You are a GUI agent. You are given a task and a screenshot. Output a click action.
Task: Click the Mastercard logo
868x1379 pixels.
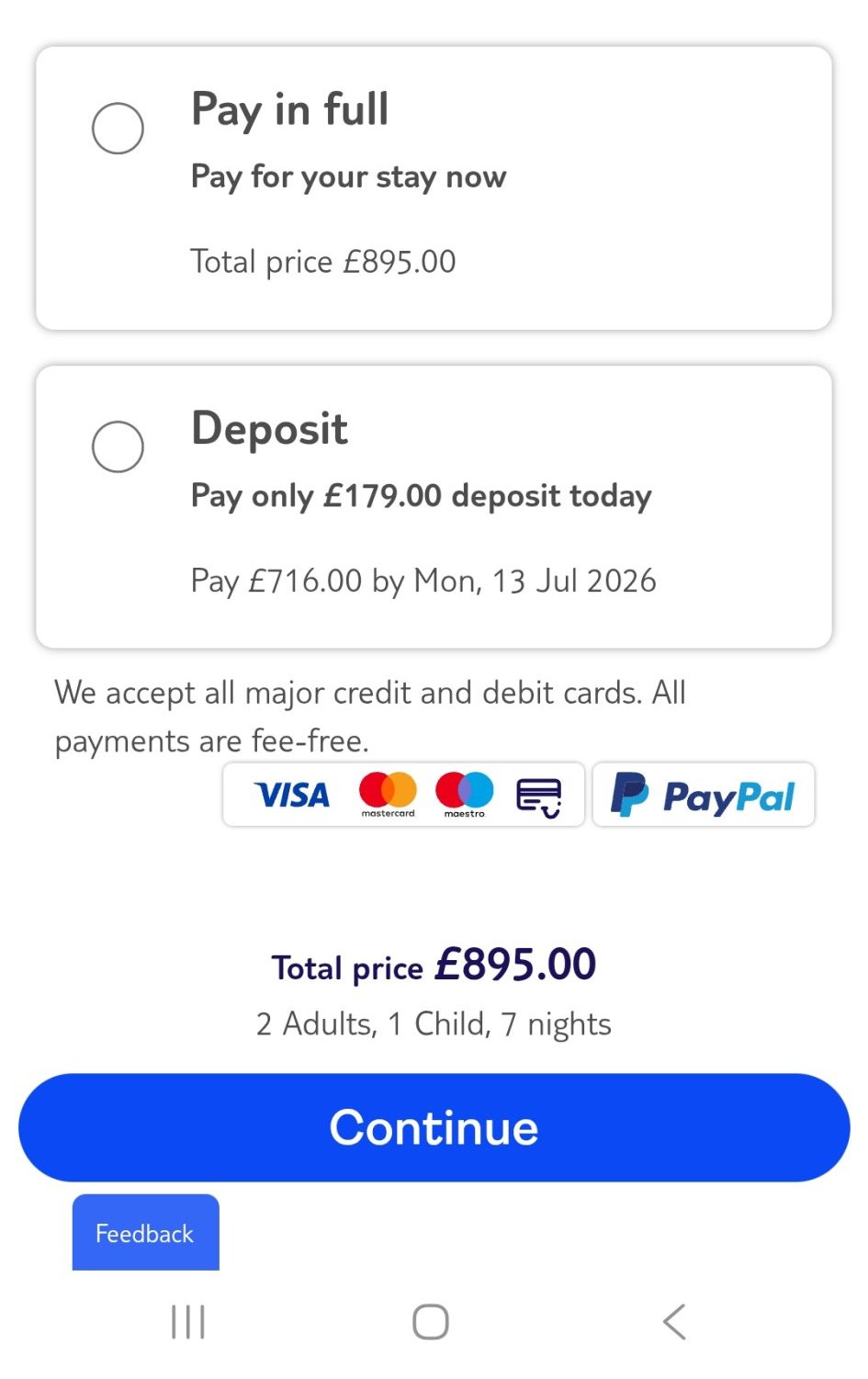(x=388, y=794)
